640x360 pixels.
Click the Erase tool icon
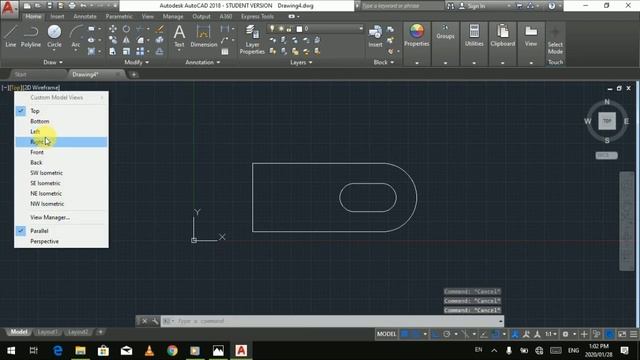(160, 29)
